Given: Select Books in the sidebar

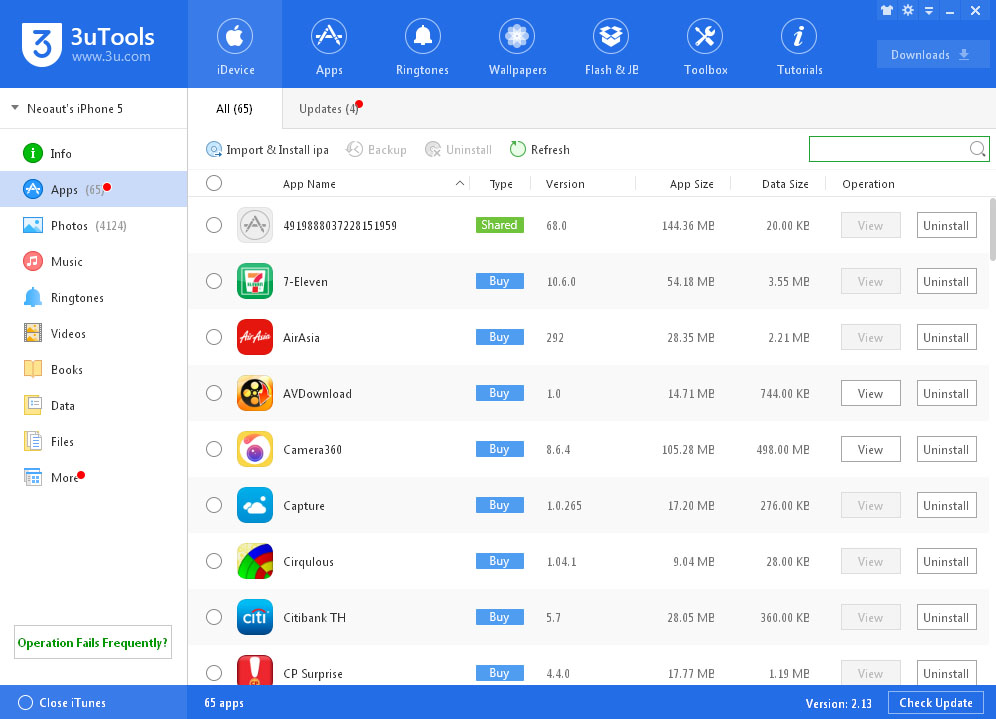Looking at the screenshot, I should tap(94, 370).
